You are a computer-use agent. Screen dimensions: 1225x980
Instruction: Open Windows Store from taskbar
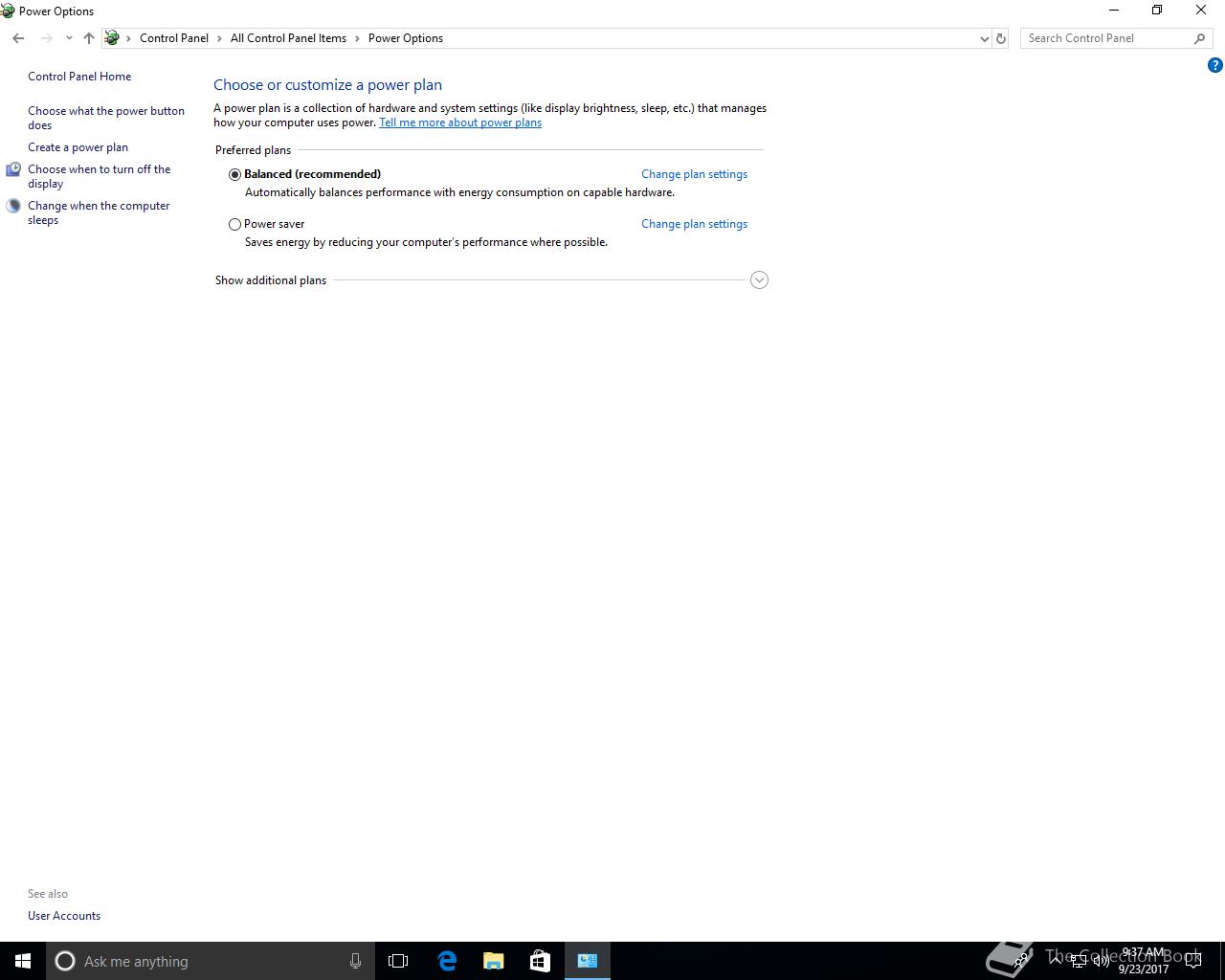[x=540, y=961]
